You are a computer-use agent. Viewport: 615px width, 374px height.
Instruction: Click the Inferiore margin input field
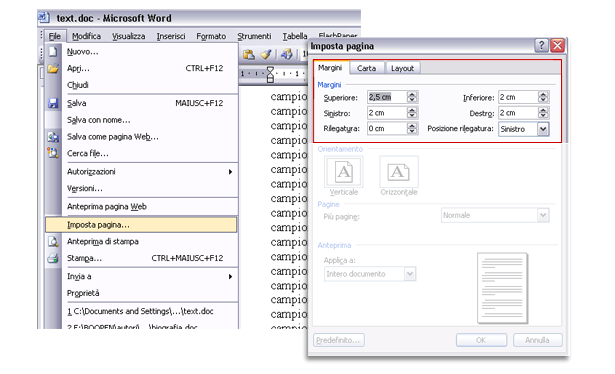coord(518,97)
